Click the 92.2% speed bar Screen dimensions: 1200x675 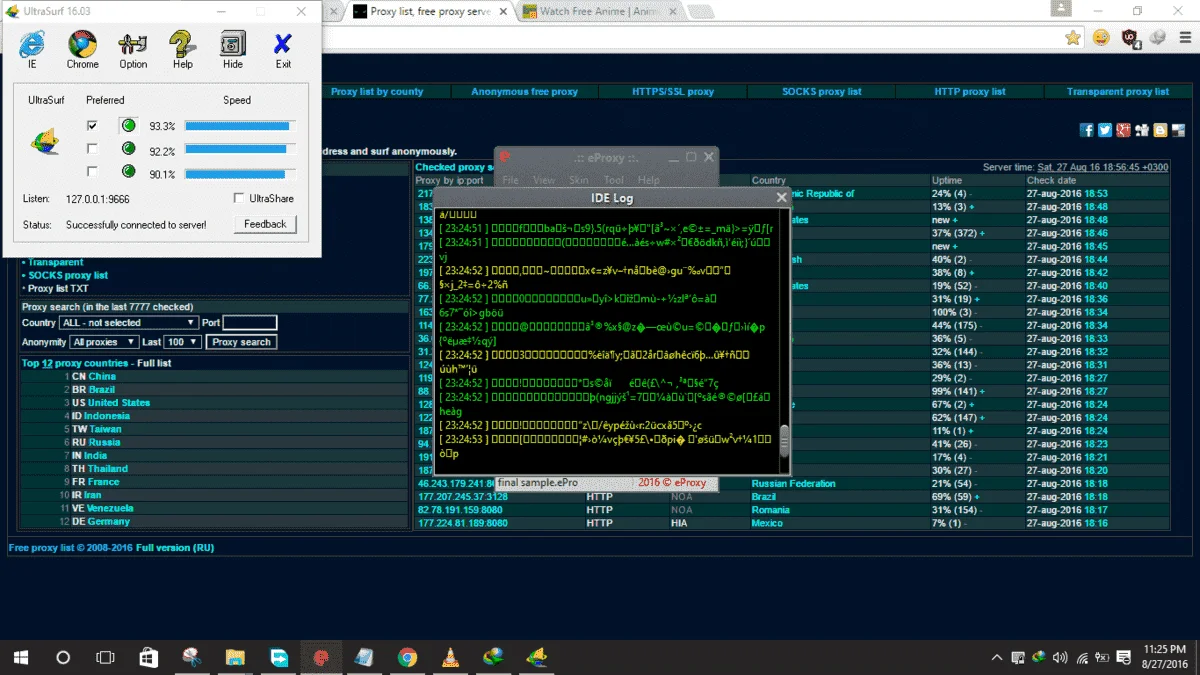240,149
